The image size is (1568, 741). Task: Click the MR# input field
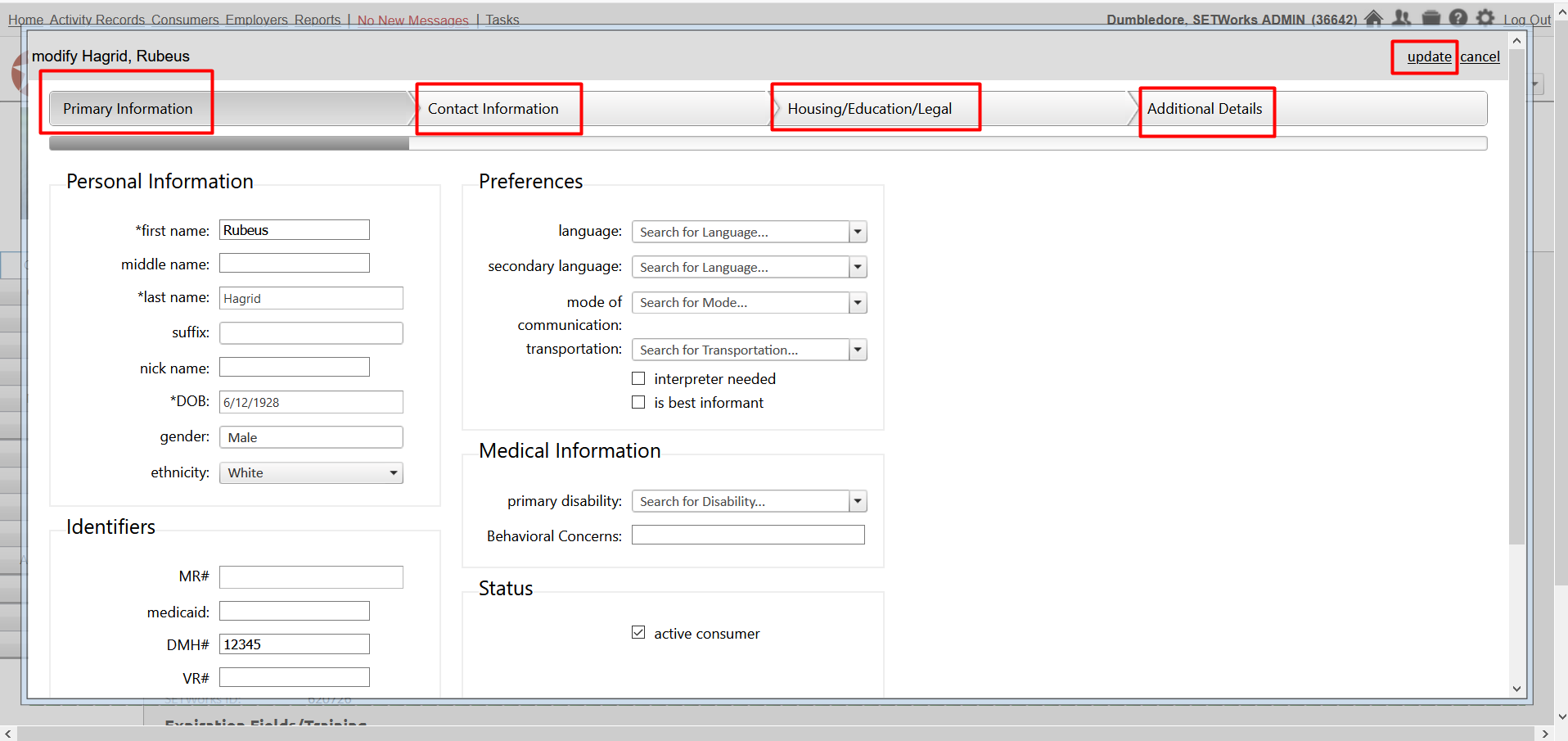click(x=311, y=577)
